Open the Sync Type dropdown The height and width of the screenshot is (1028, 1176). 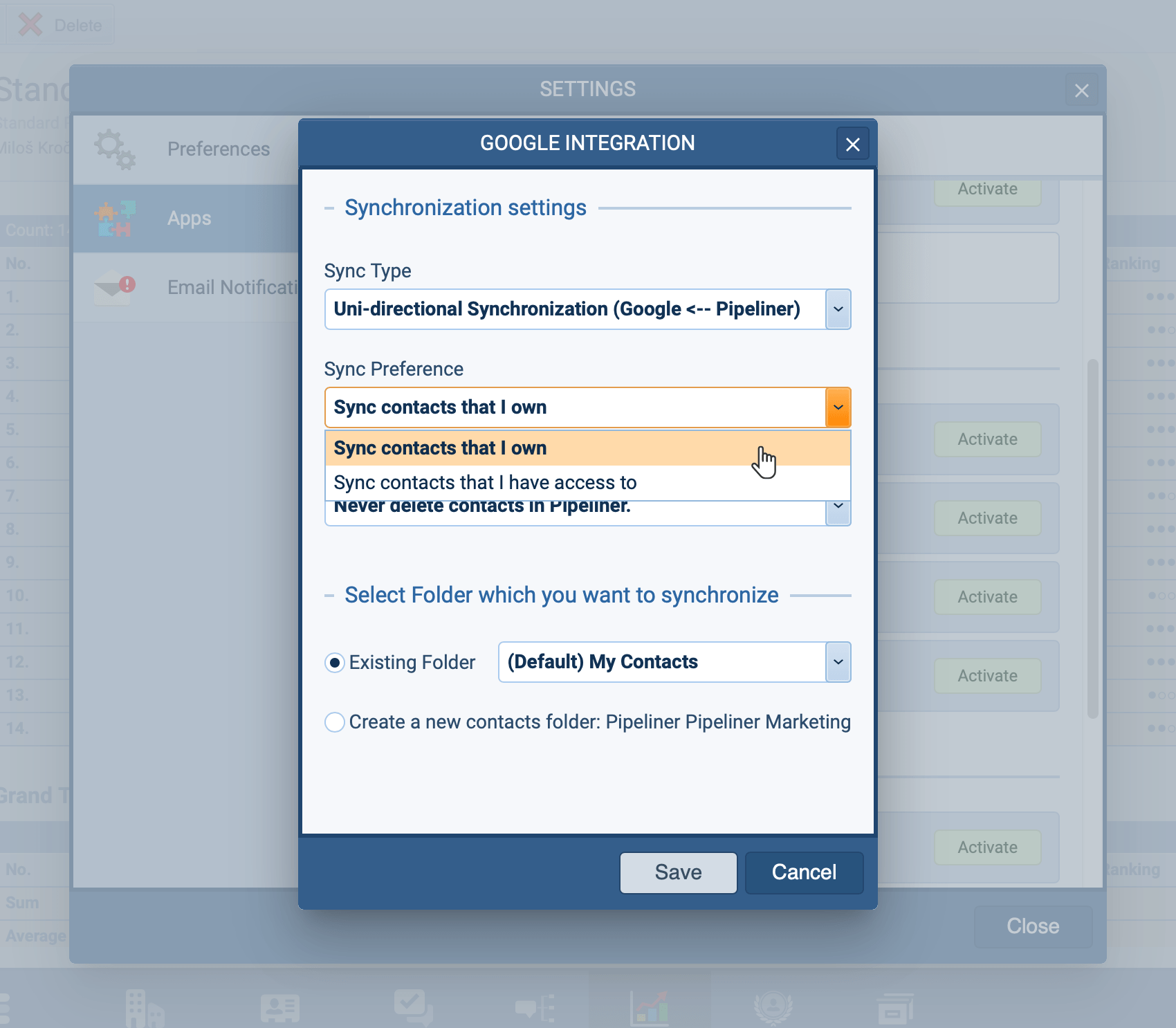click(x=837, y=309)
